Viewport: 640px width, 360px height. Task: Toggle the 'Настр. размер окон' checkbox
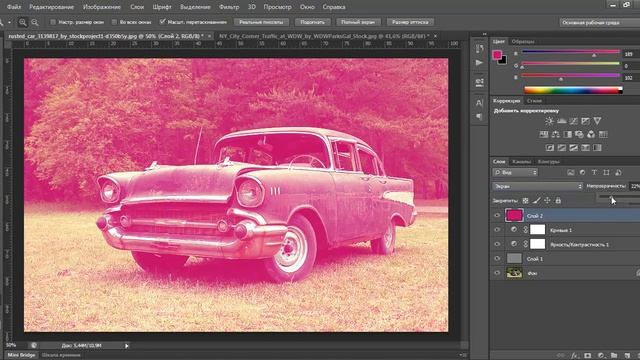[53, 22]
